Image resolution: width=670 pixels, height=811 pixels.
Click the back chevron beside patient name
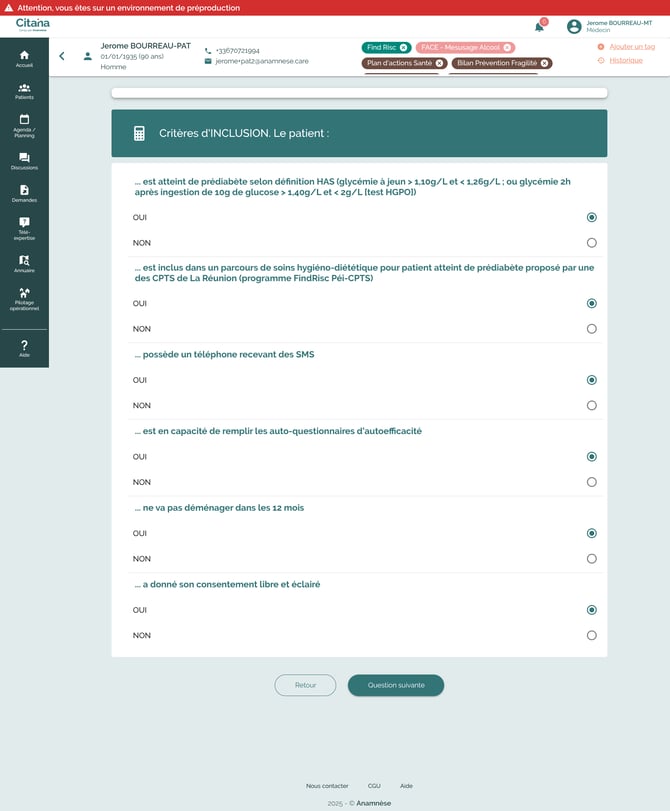[62, 56]
